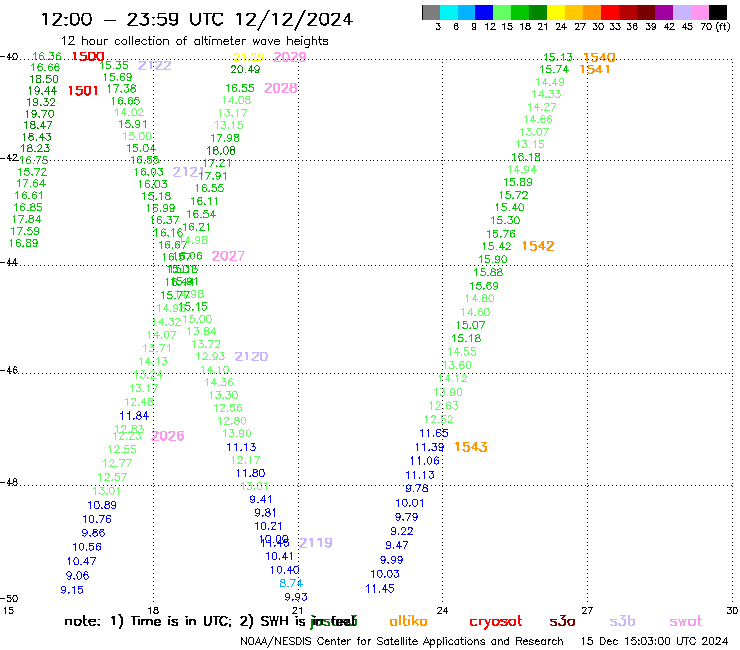
Task: Click lavender pass time label 2119
Action: [316, 543]
